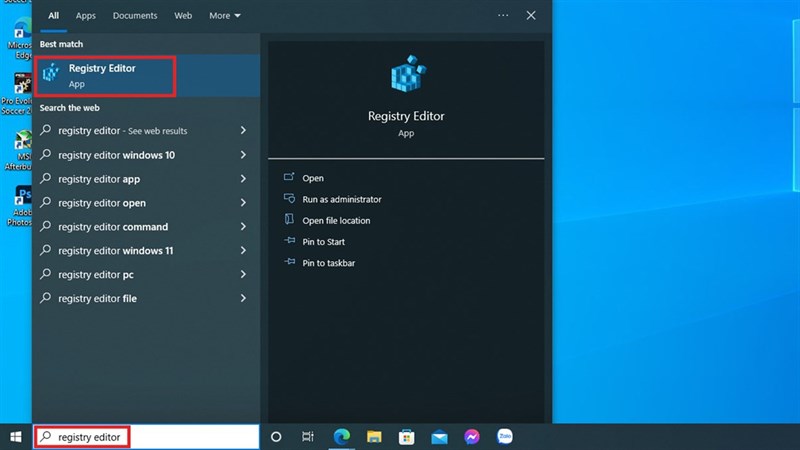Image resolution: width=800 pixels, height=450 pixels.
Task: Close the search panel with the X
Action: click(531, 15)
